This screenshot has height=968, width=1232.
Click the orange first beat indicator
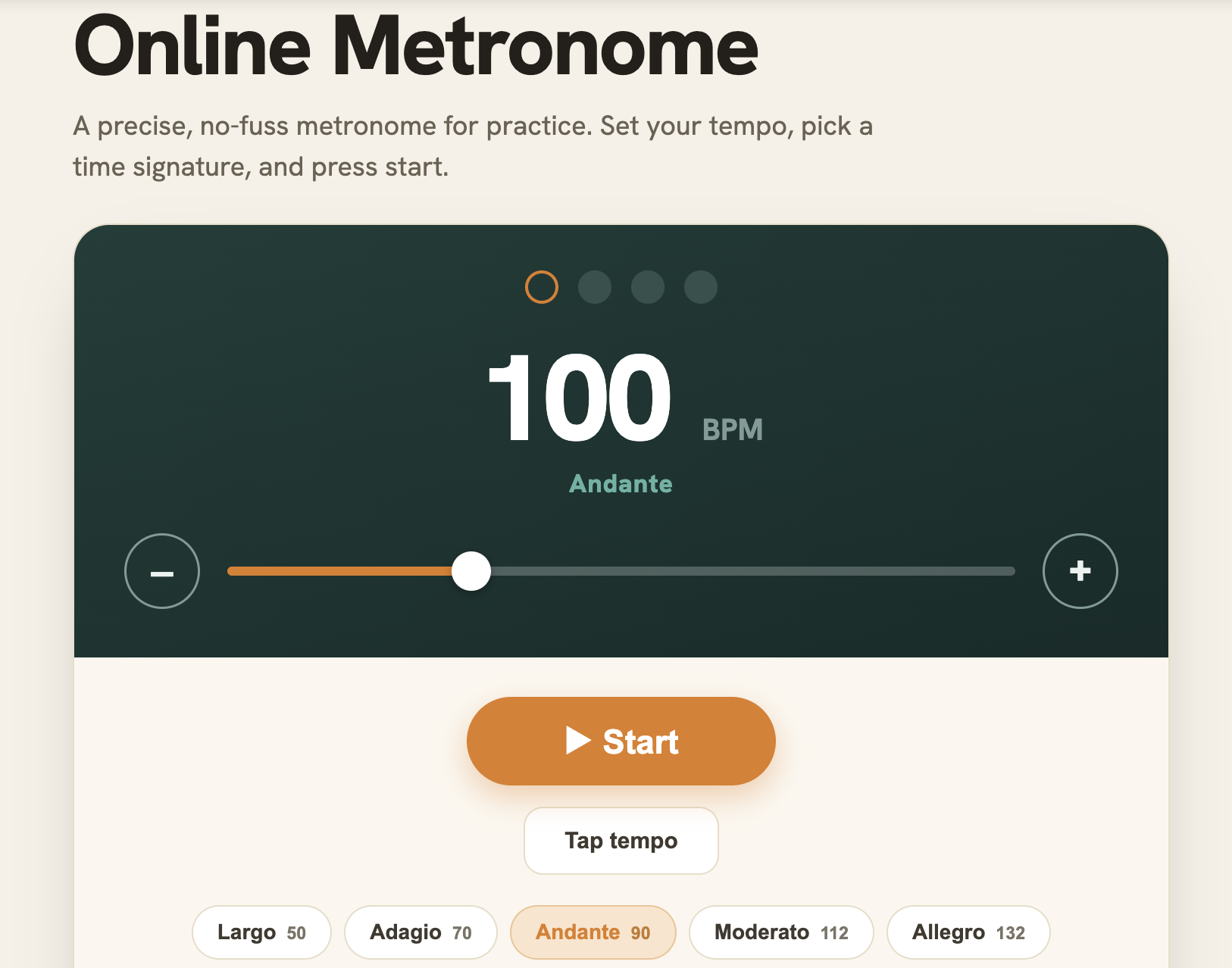pyautogui.click(x=542, y=287)
